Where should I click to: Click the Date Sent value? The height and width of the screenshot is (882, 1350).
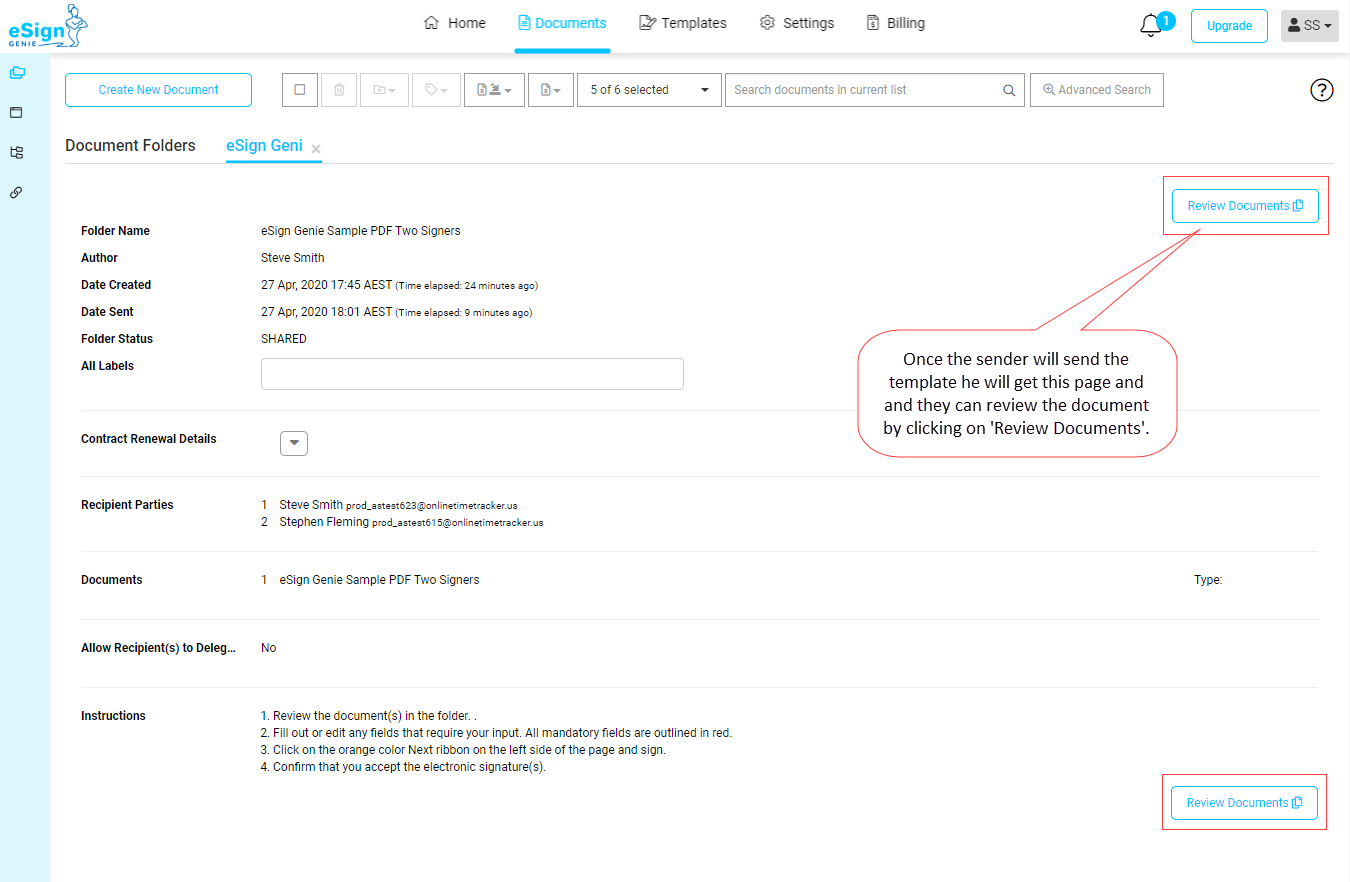[397, 312]
